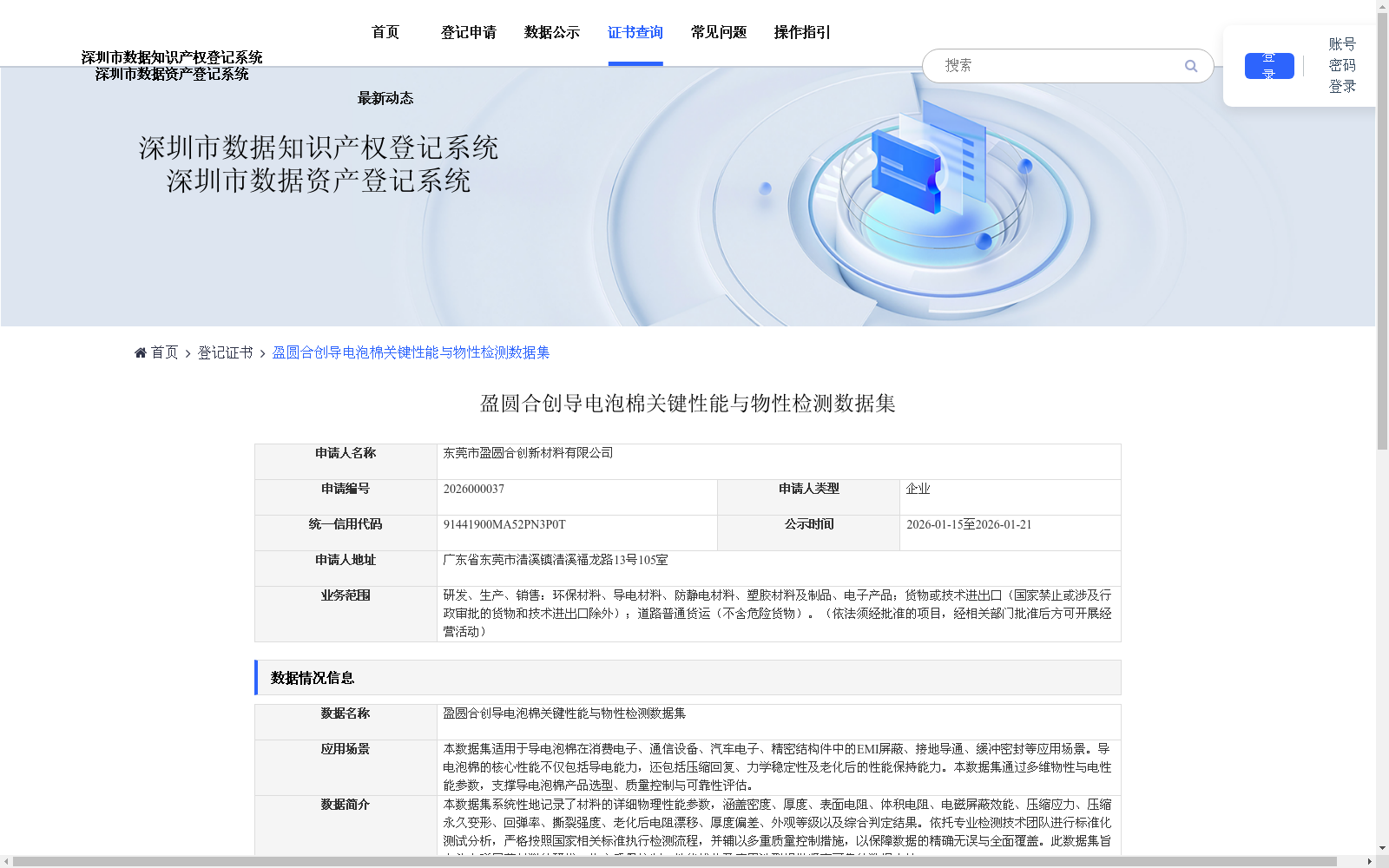Click the blue 登录 button

click(1269, 66)
